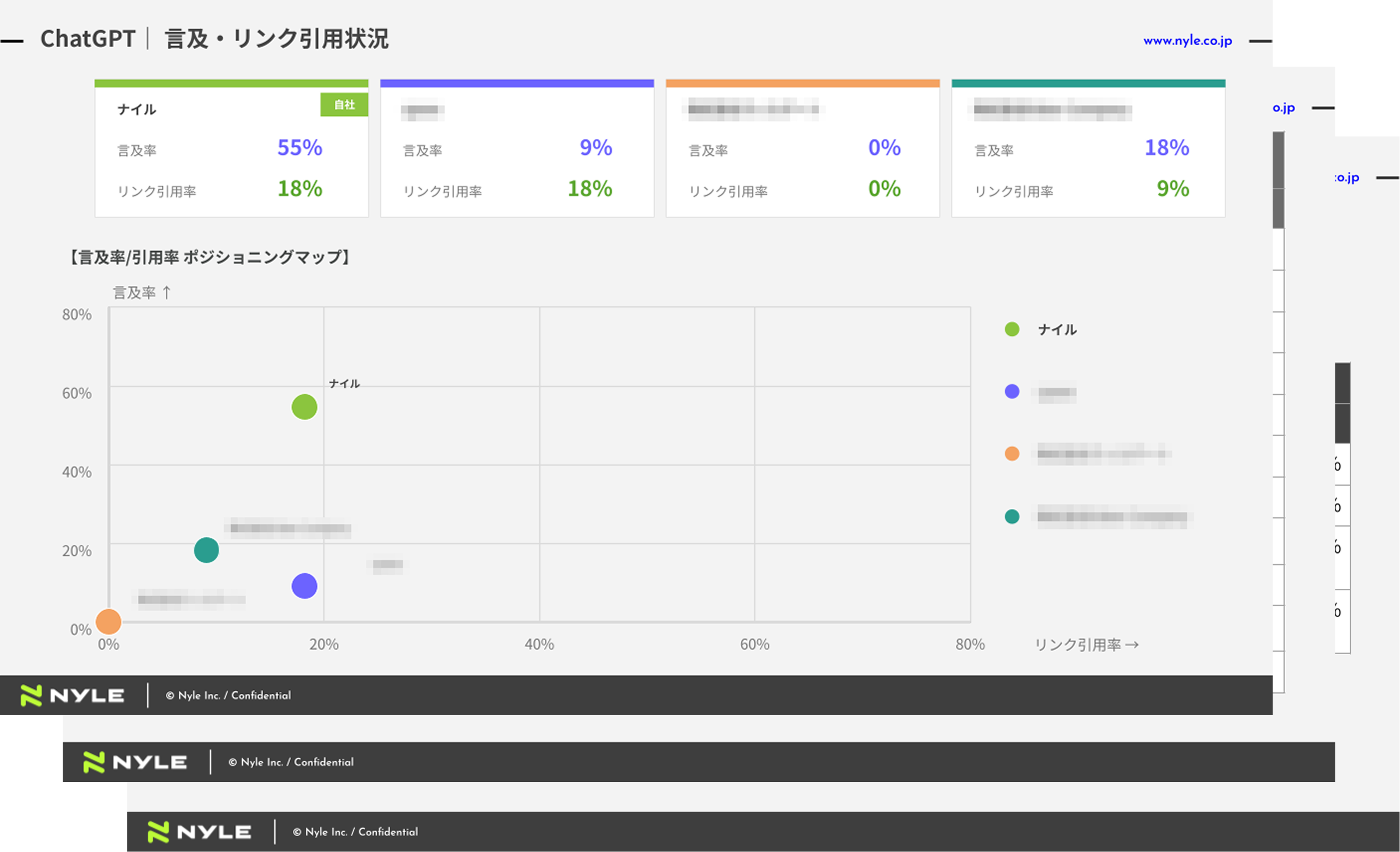The height and width of the screenshot is (852, 1400).
Task: Click the teal legend dot
Action: (x=1012, y=516)
